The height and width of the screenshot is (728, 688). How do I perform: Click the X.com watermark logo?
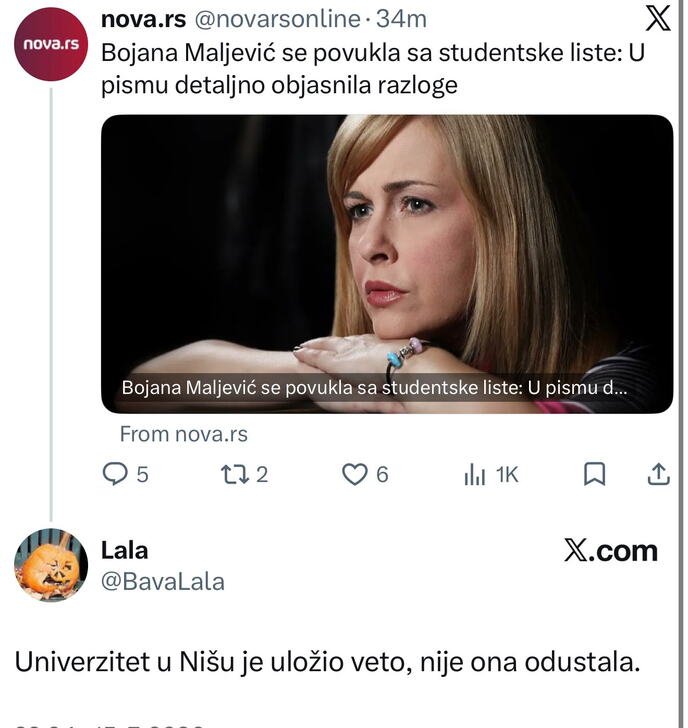[610, 551]
